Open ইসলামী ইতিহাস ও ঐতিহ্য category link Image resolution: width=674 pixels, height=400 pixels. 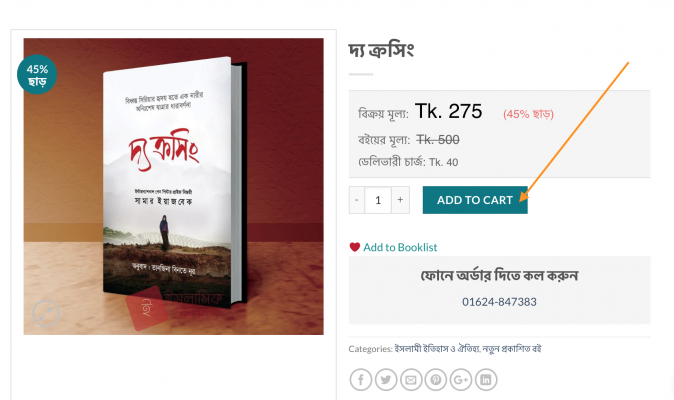(437, 348)
